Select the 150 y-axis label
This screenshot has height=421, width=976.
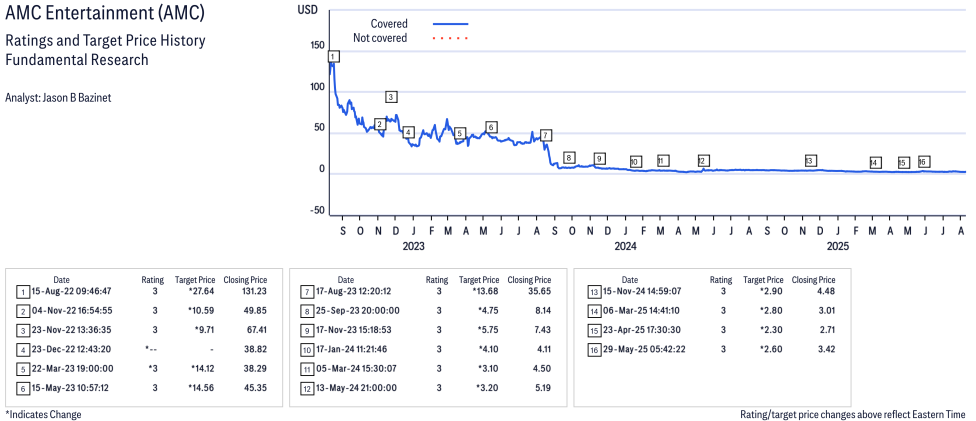point(317,45)
